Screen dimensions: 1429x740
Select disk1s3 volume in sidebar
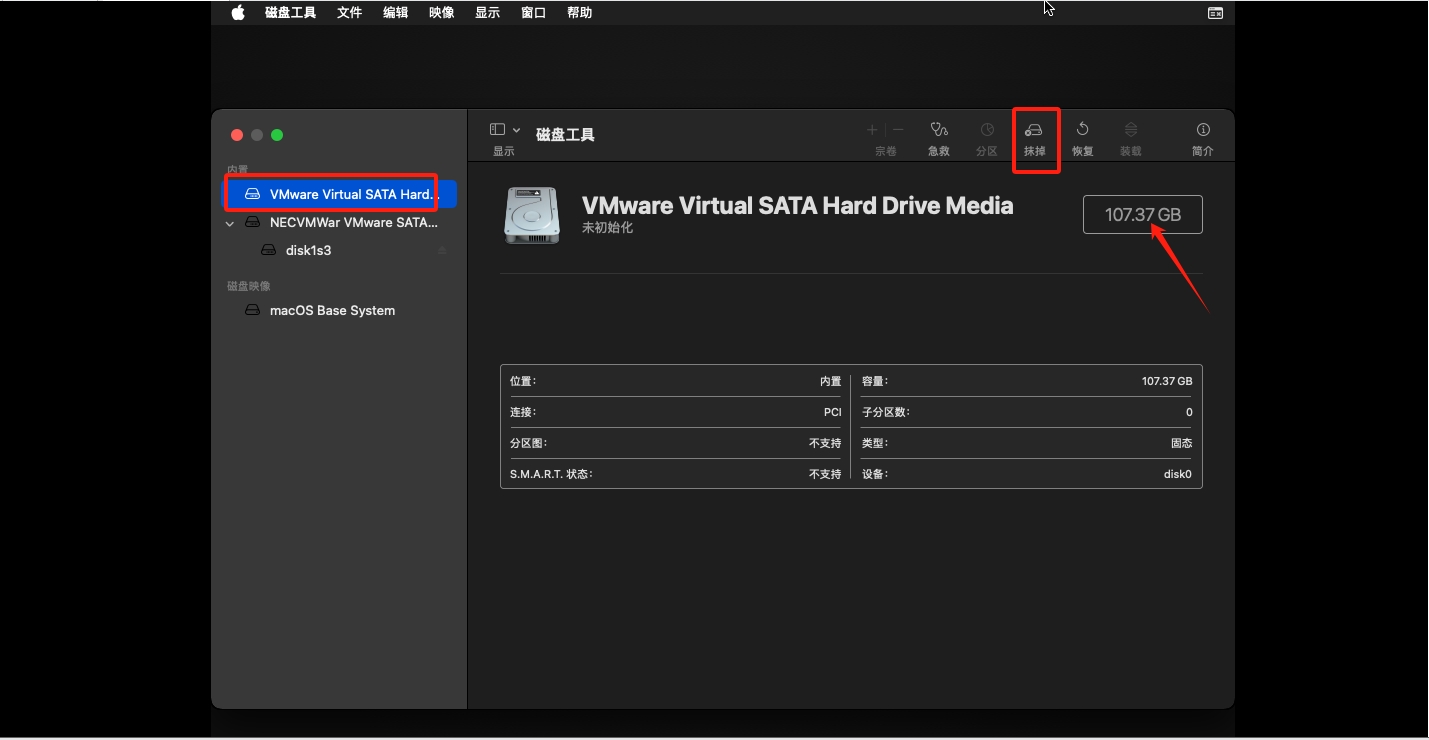[x=308, y=251]
